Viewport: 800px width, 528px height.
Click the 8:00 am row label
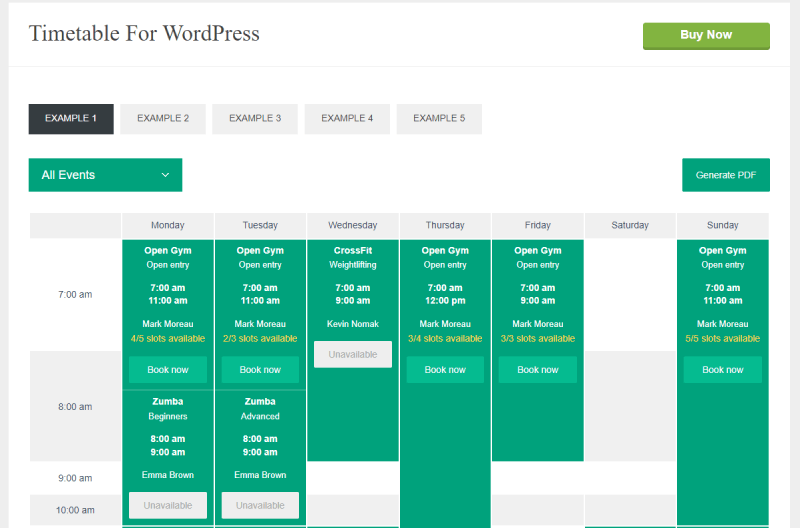(x=75, y=407)
